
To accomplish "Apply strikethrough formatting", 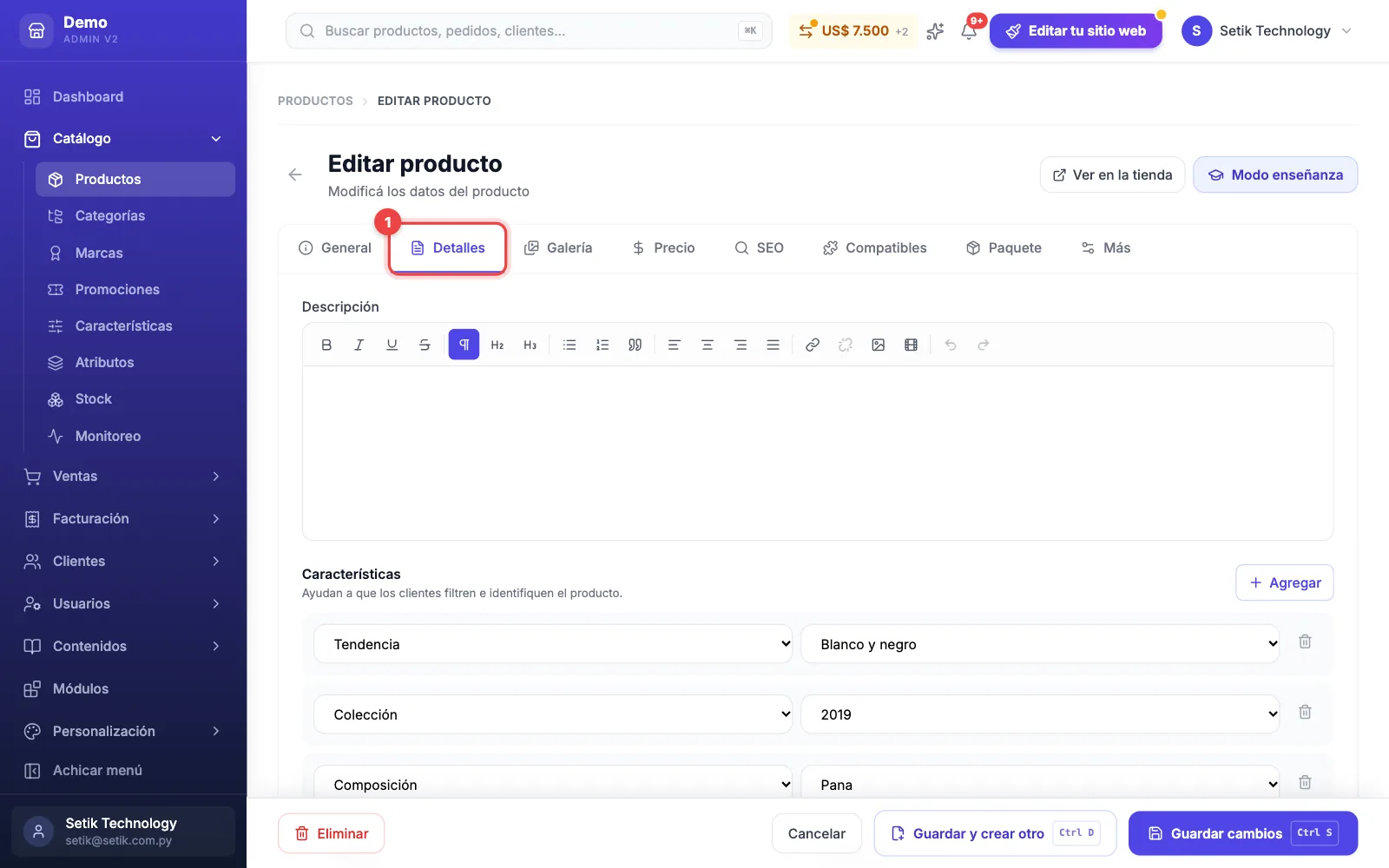I will click(425, 345).
